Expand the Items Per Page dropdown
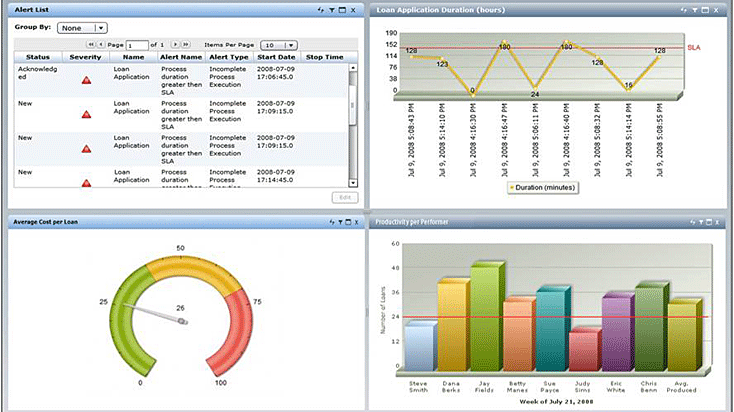Viewport: 734px width, 412px height. tap(279, 45)
